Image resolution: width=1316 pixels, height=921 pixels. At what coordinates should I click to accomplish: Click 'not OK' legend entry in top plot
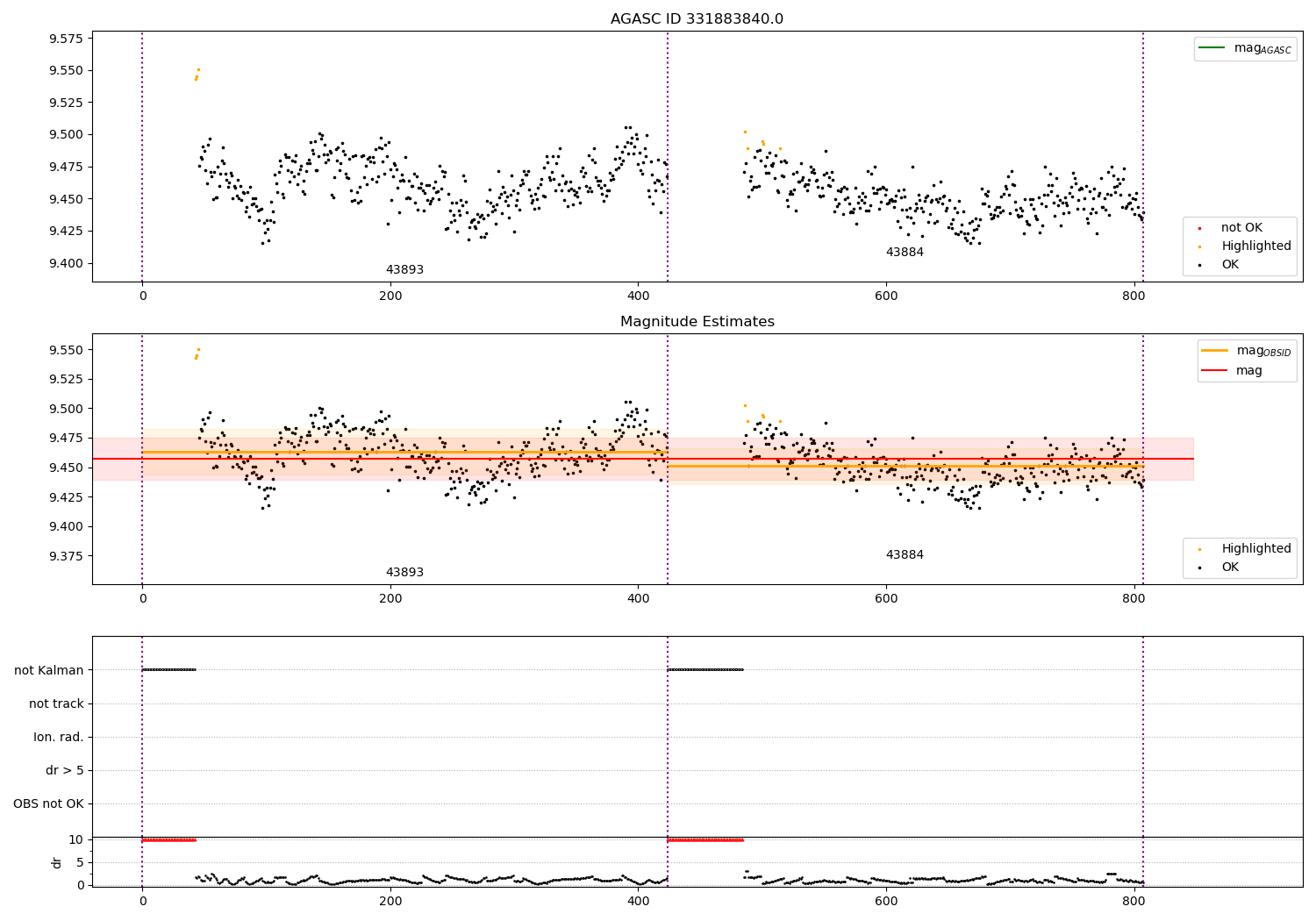point(1231,228)
